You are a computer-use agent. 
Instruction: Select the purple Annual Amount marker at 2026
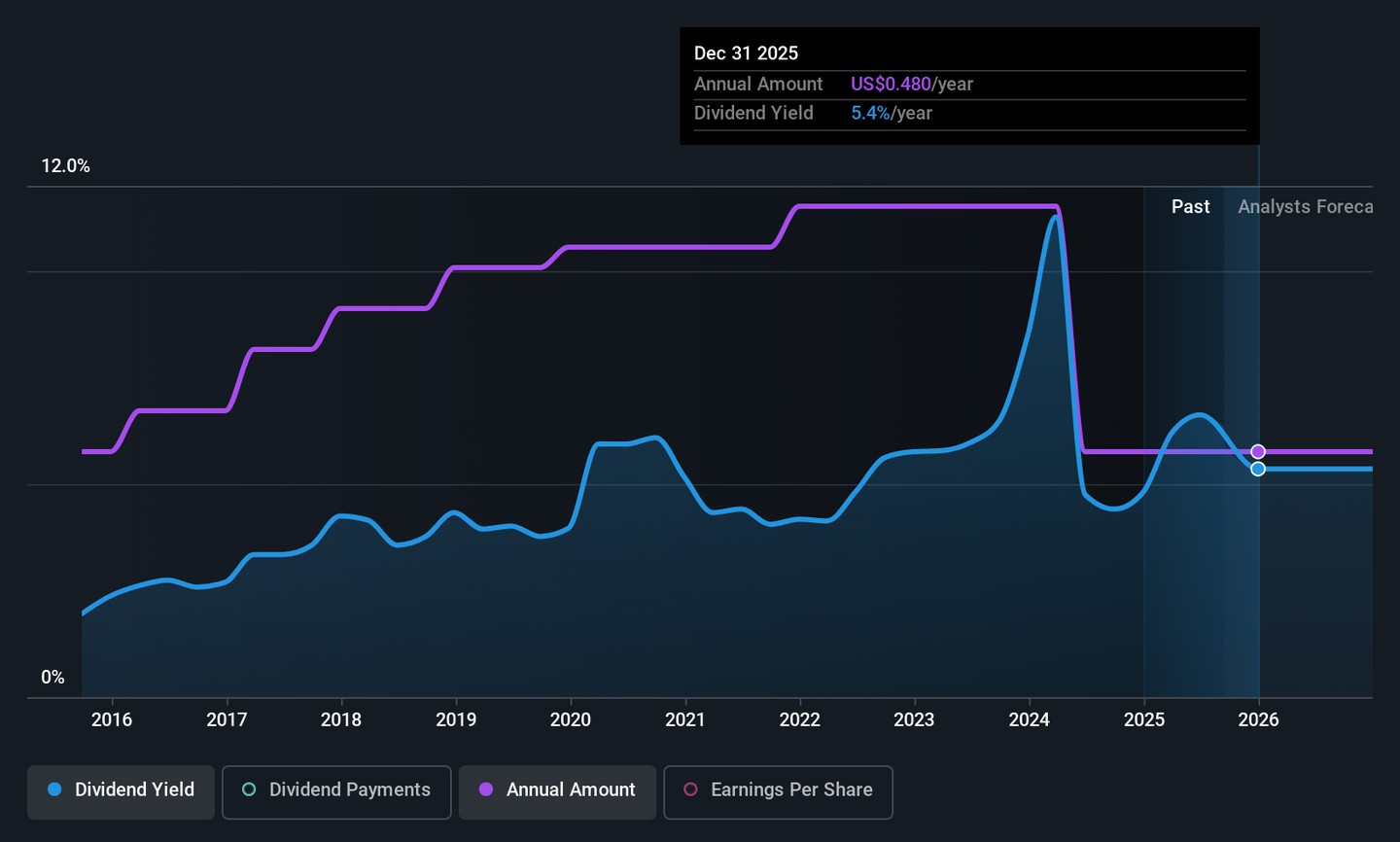[x=1258, y=451]
